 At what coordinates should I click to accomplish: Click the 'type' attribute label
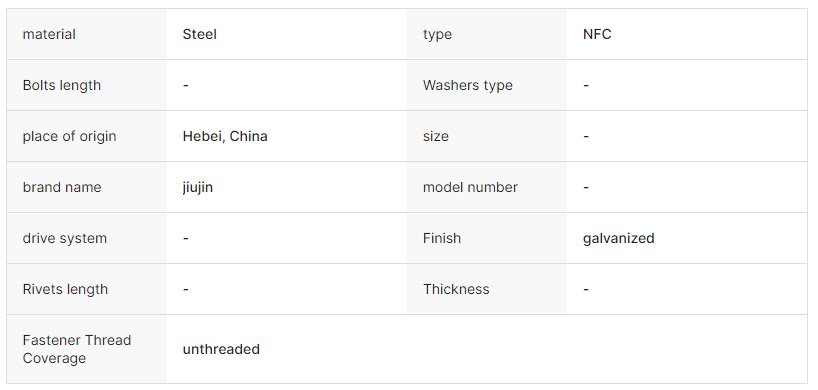pyautogui.click(x=437, y=34)
